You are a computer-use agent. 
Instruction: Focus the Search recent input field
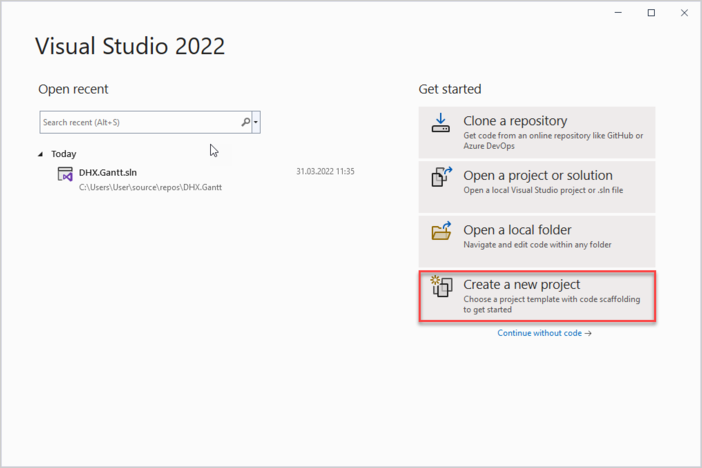tap(140, 122)
